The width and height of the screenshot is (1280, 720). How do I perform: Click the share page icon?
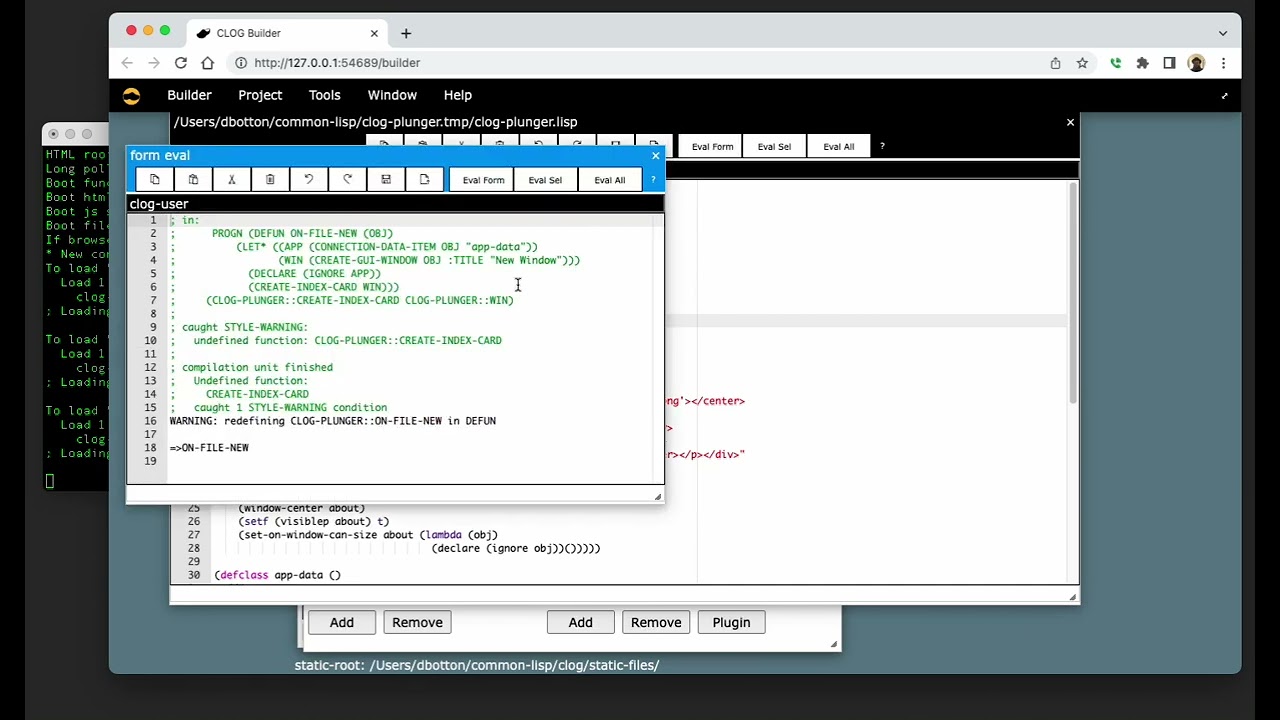click(1055, 63)
